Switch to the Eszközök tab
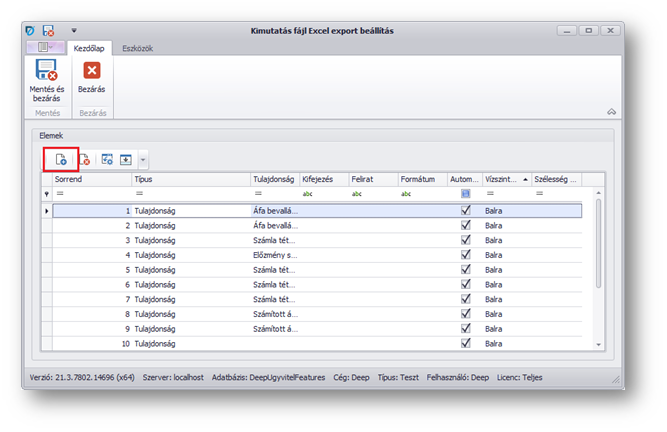The image size is (667, 432). tap(137, 48)
